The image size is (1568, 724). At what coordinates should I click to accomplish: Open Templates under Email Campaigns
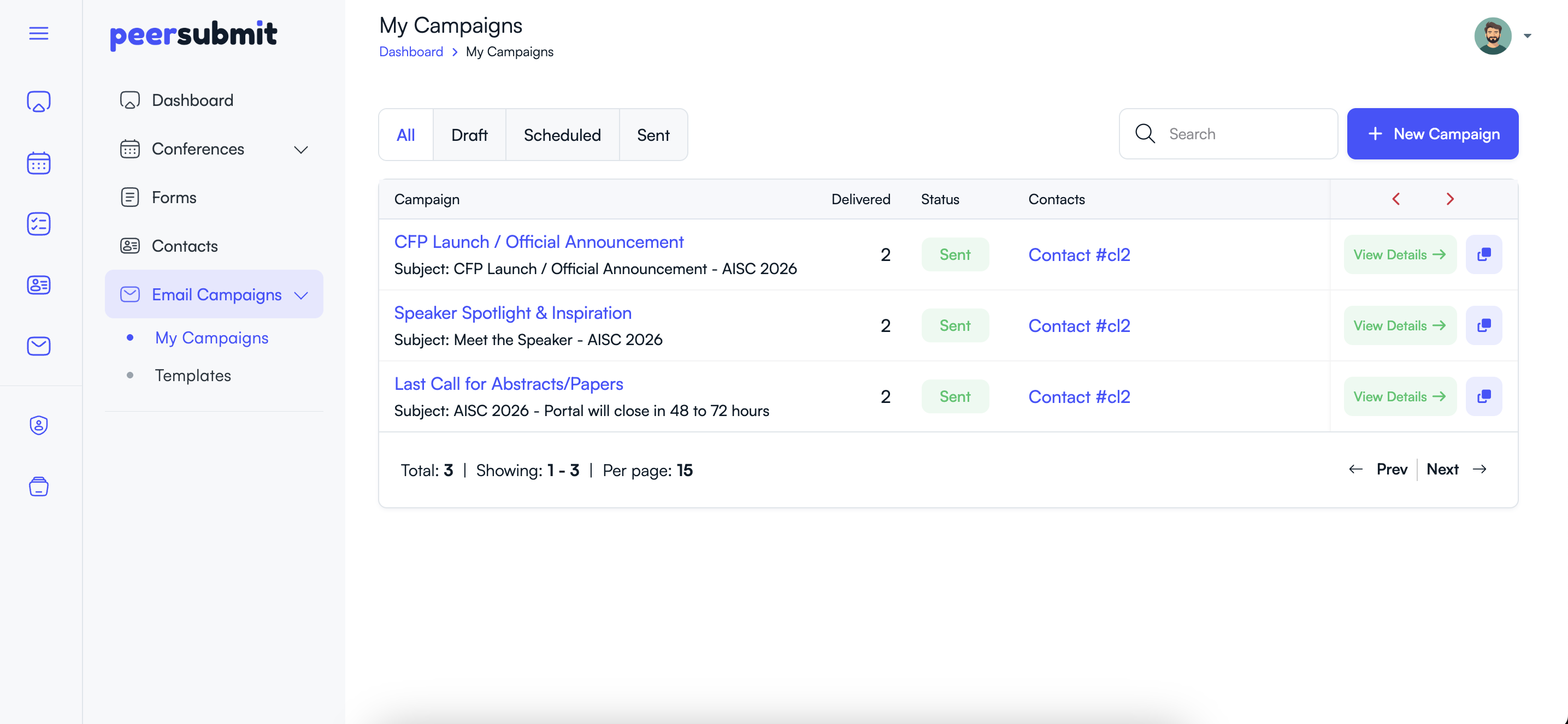(193, 376)
